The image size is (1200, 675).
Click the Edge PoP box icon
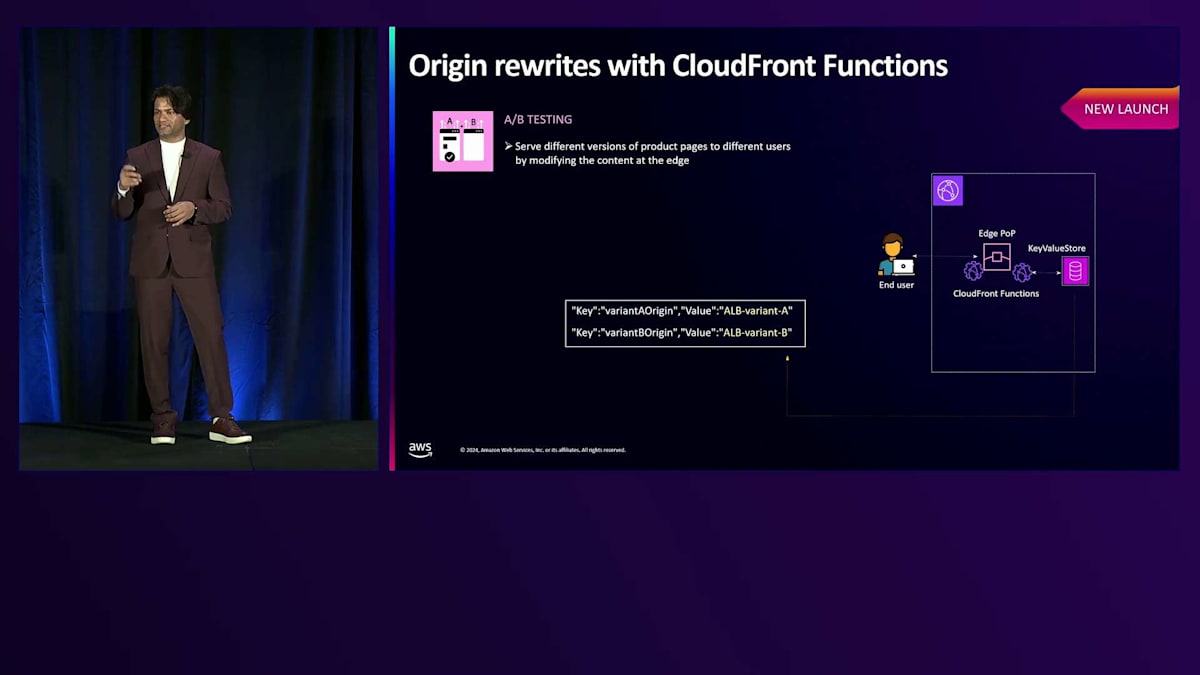(x=997, y=257)
